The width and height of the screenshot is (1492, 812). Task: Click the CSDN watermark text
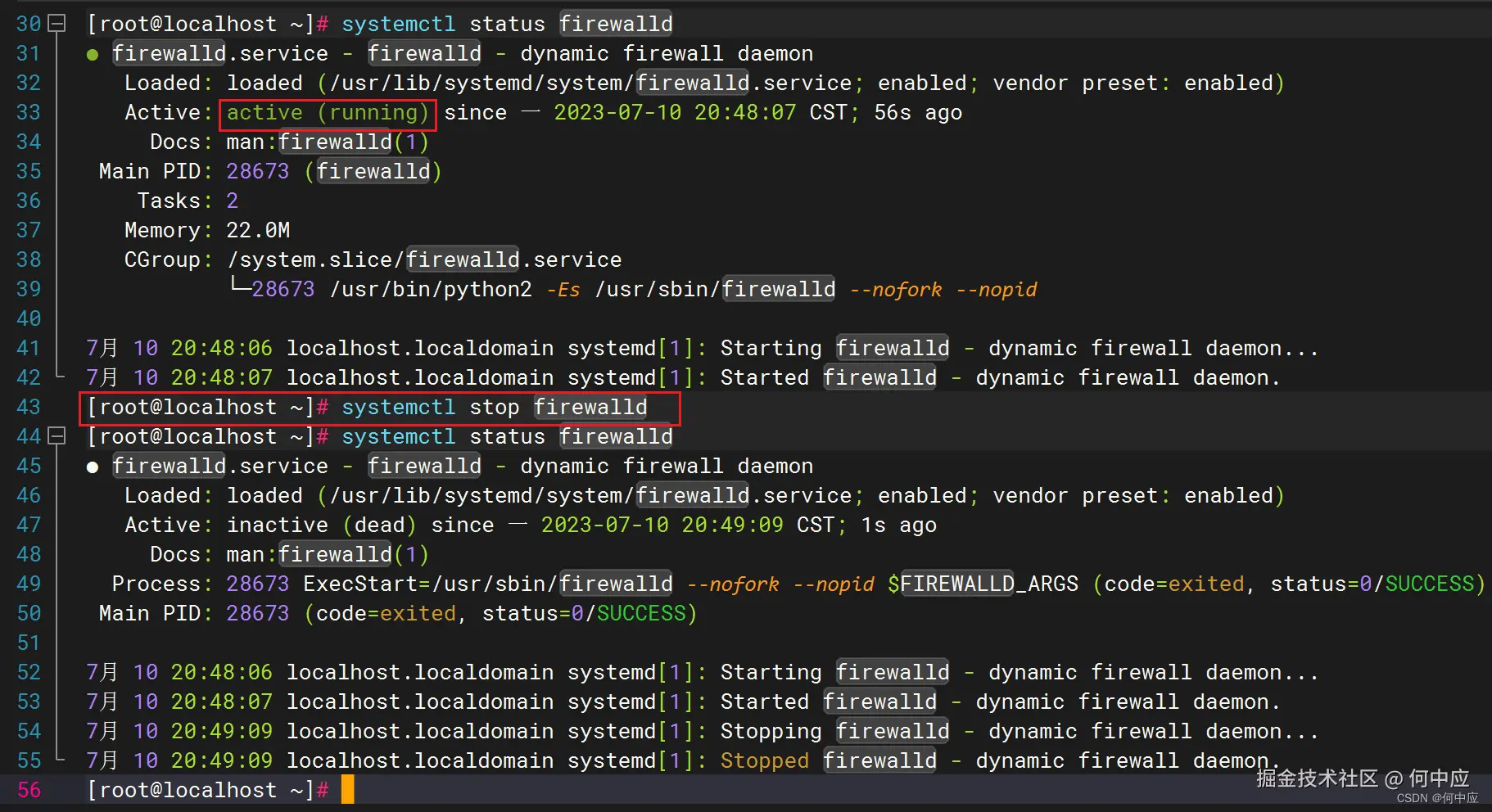[1437, 798]
